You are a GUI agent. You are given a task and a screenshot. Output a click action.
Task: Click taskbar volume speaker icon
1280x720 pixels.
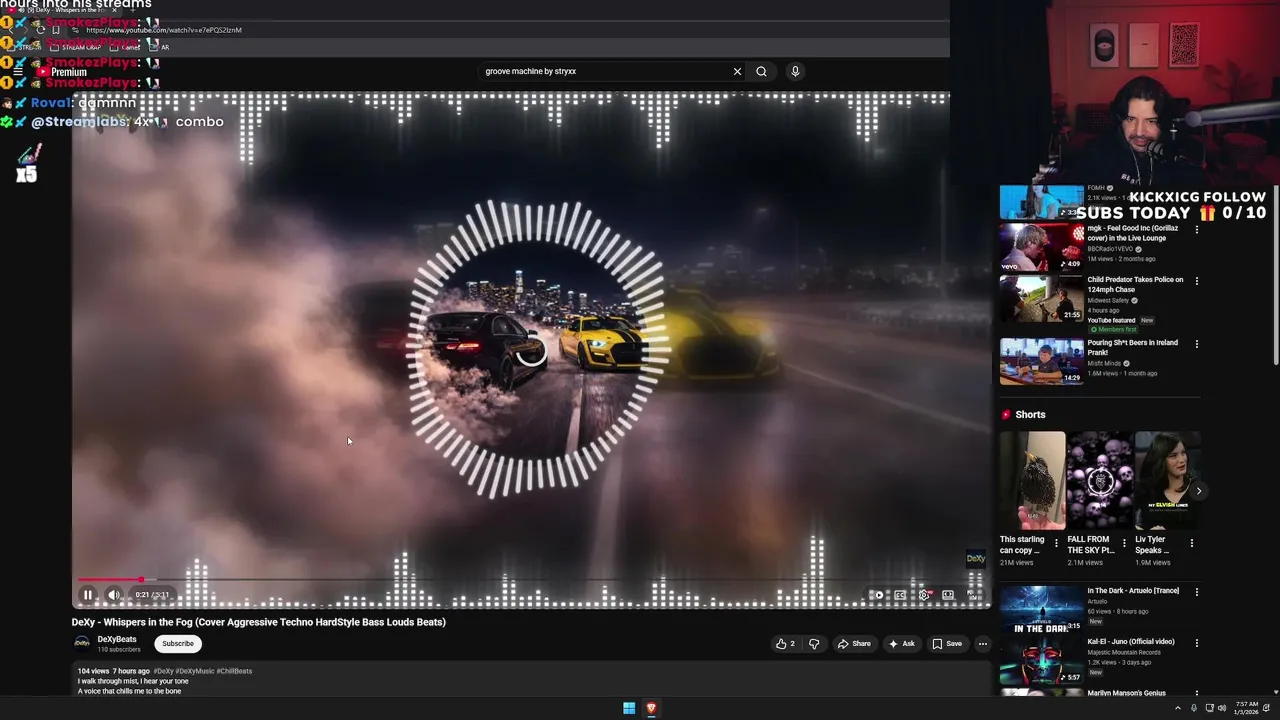tap(1223, 708)
